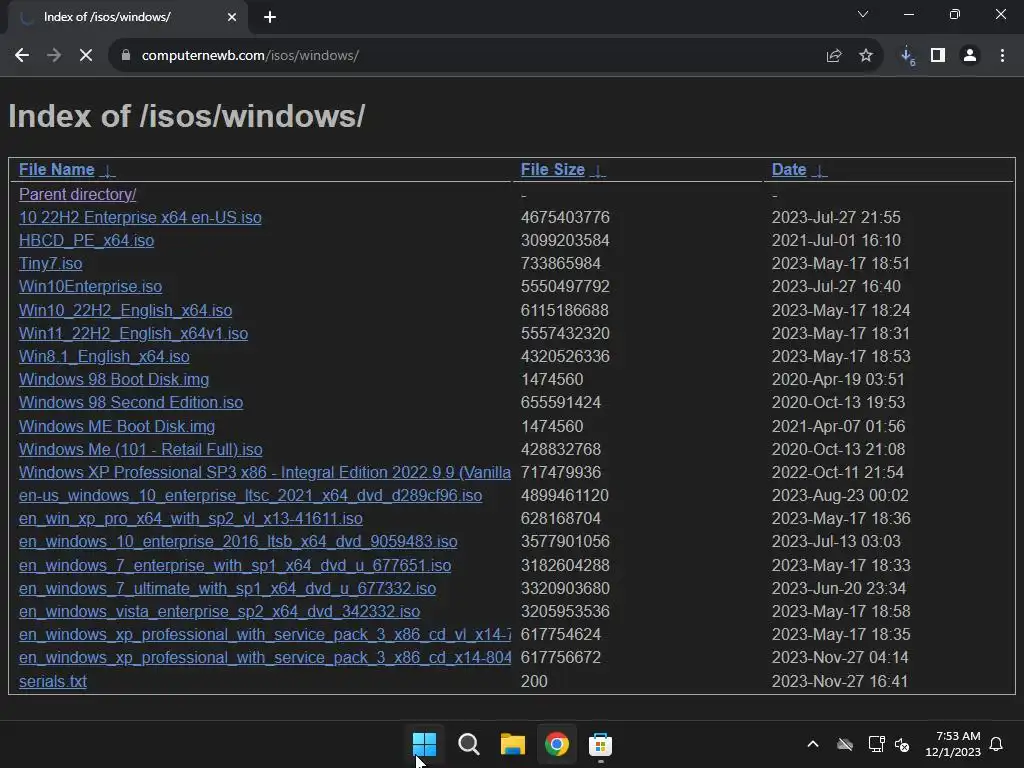Click en_windows_7_enterprise_with_sp1 iso link
This screenshot has width=1024, height=768.
coord(235,566)
